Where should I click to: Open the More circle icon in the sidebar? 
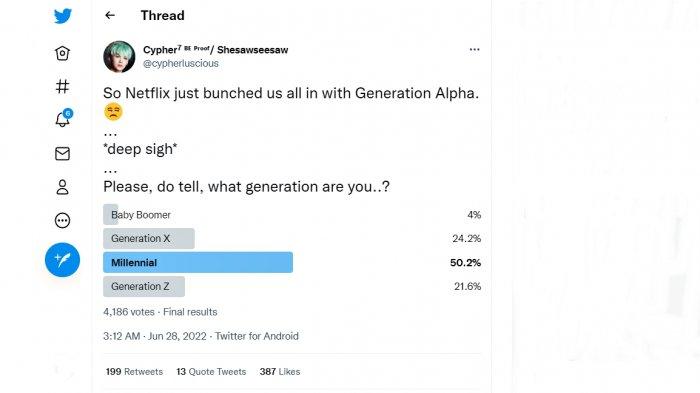(62, 221)
